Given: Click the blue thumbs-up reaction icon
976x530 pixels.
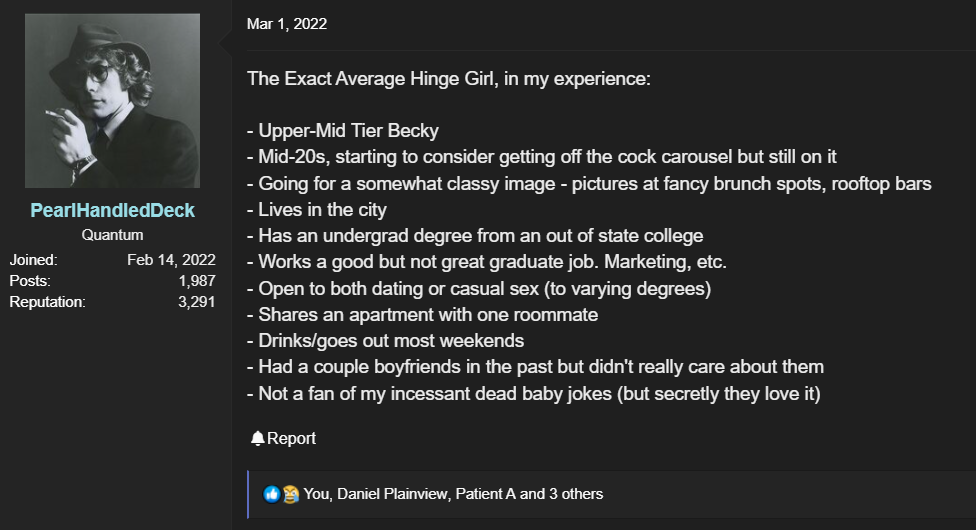Looking at the screenshot, I should point(272,494).
